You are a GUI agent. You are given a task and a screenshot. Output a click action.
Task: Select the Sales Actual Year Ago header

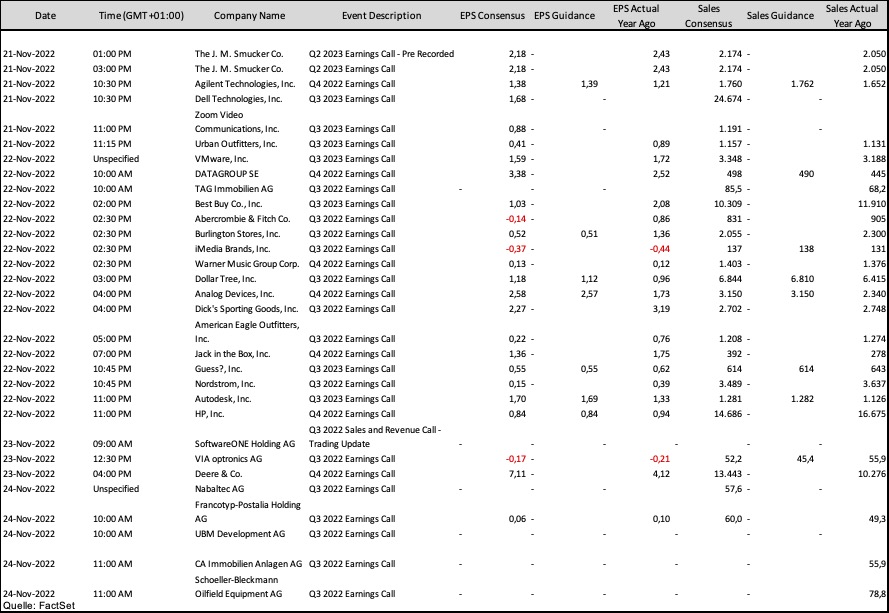(852, 16)
